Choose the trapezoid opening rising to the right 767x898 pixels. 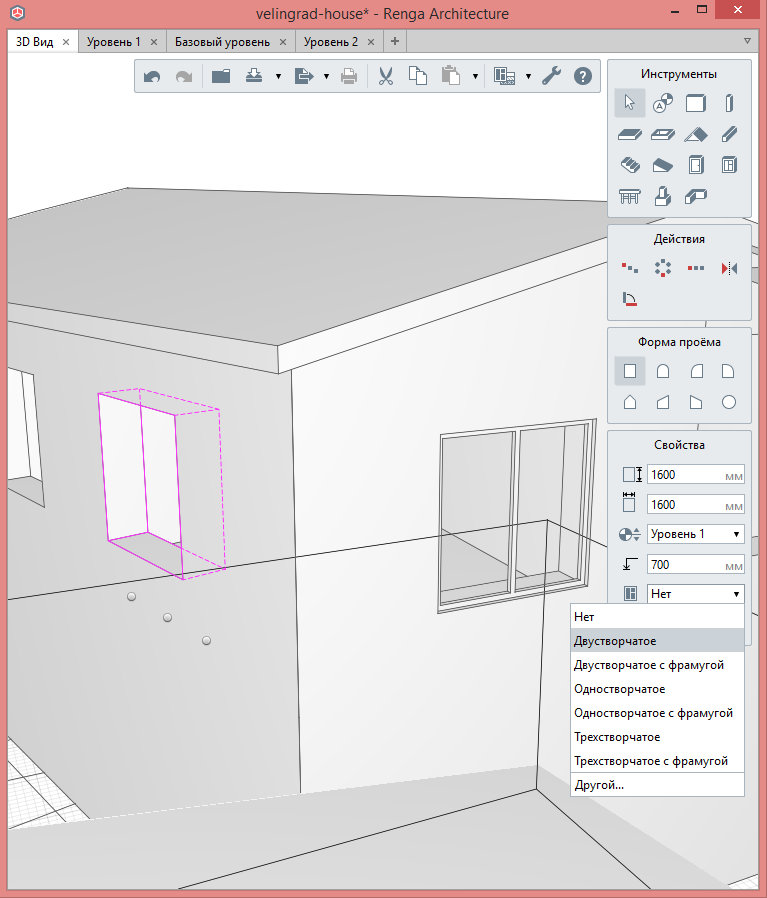coord(663,402)
